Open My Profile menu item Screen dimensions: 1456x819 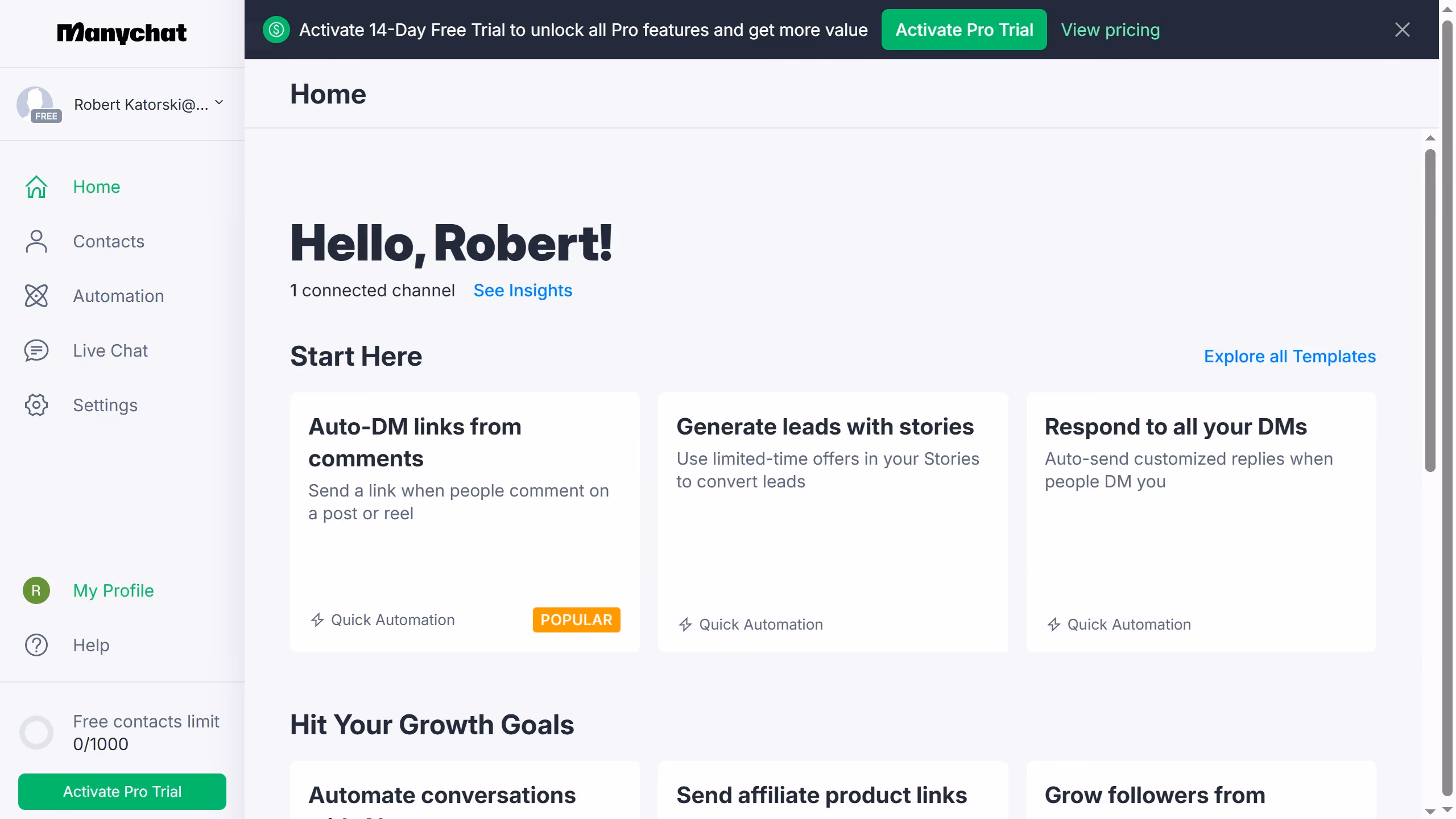coord(113,590)
